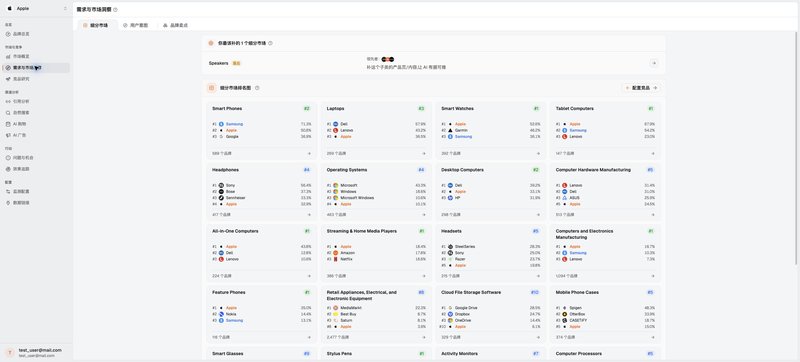Click the Garmin logo in Smart Watches card
The image size is (800, 362).
450,130
